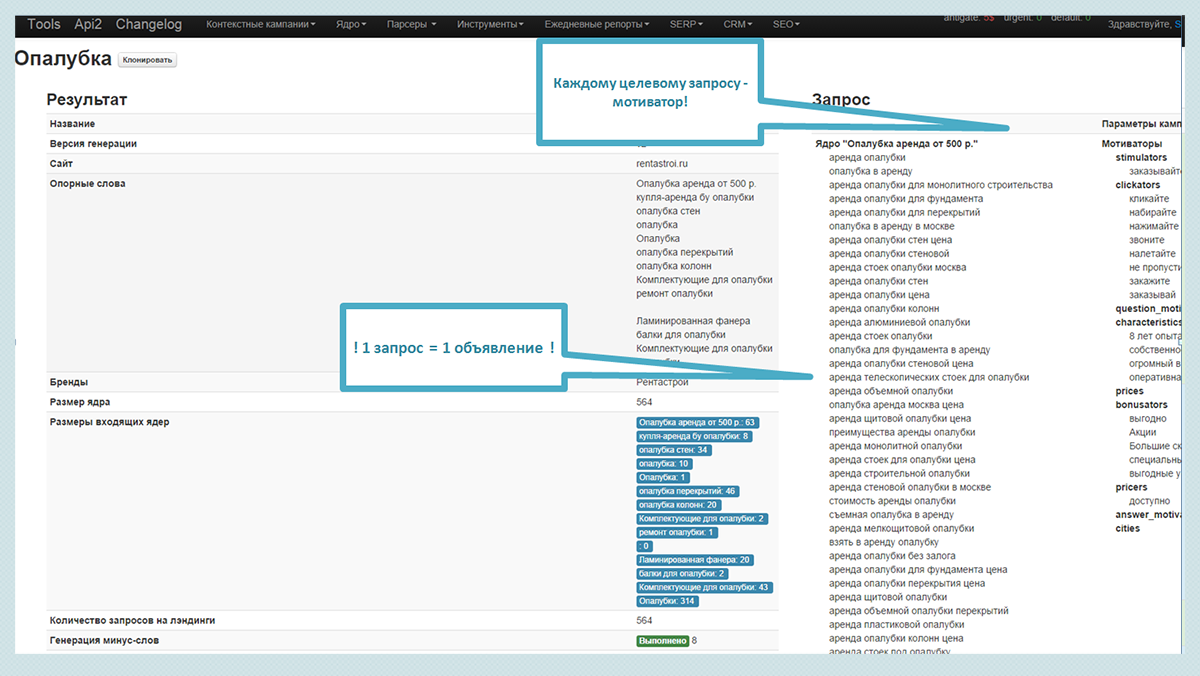The width and height of the screenshot is (1200, 676).
Task: Expand the SEO dropdown menu
Action: click(x=784, y=24)
